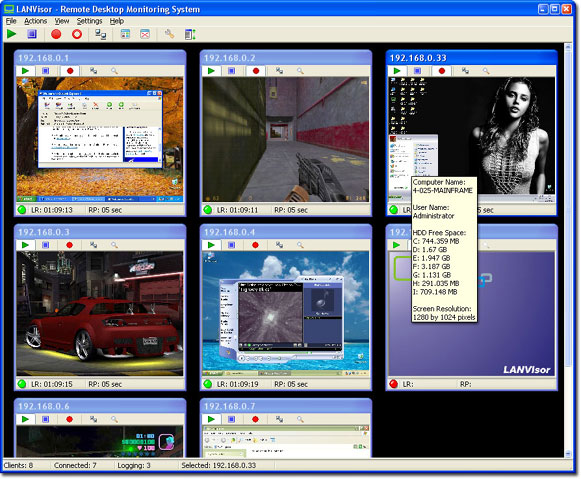Toggle blue stop button on 192.168.0.4 panel
The image size is (581, 479).
(x=231, y=245)
